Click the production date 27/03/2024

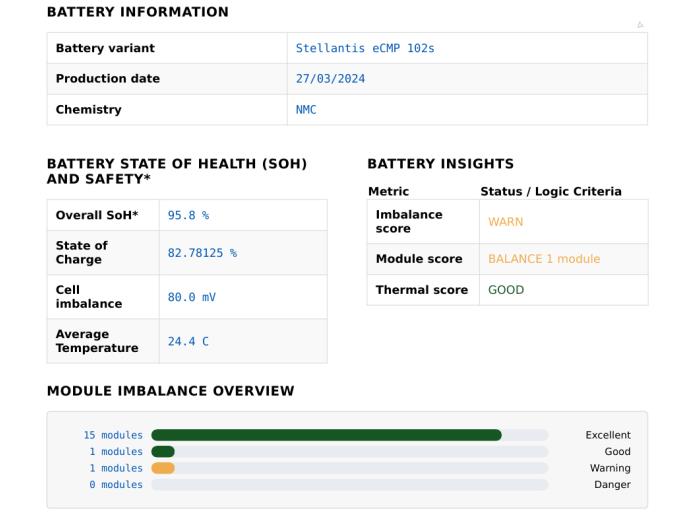point(330,79)
